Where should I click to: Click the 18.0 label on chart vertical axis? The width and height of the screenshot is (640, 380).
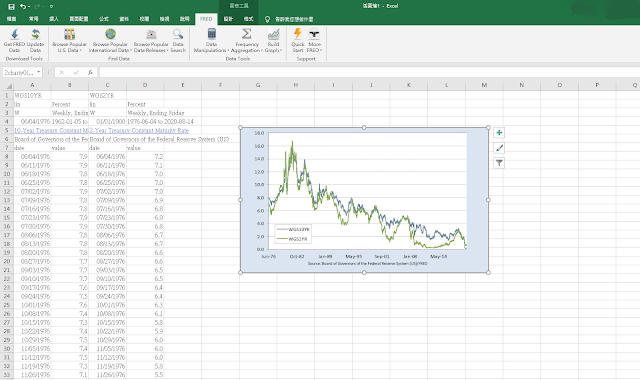click(x=259, y=133)
